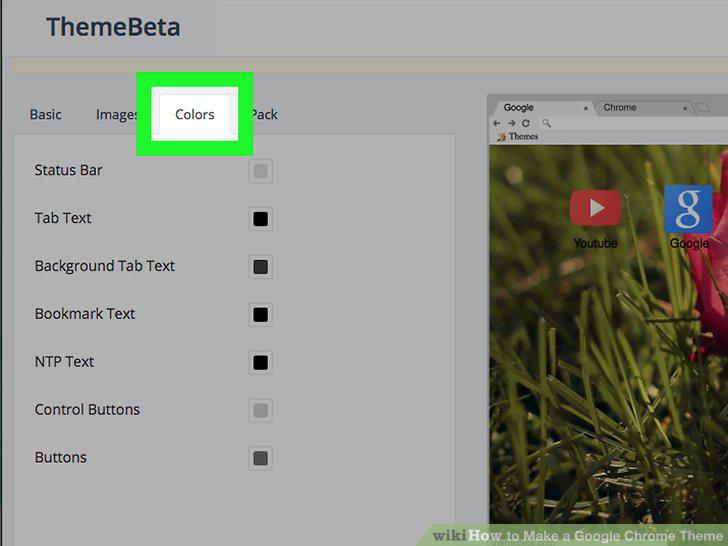Choose the NTP Text color swatch
728x546 pixels.
pyautogui.click(x=260, y=362)
